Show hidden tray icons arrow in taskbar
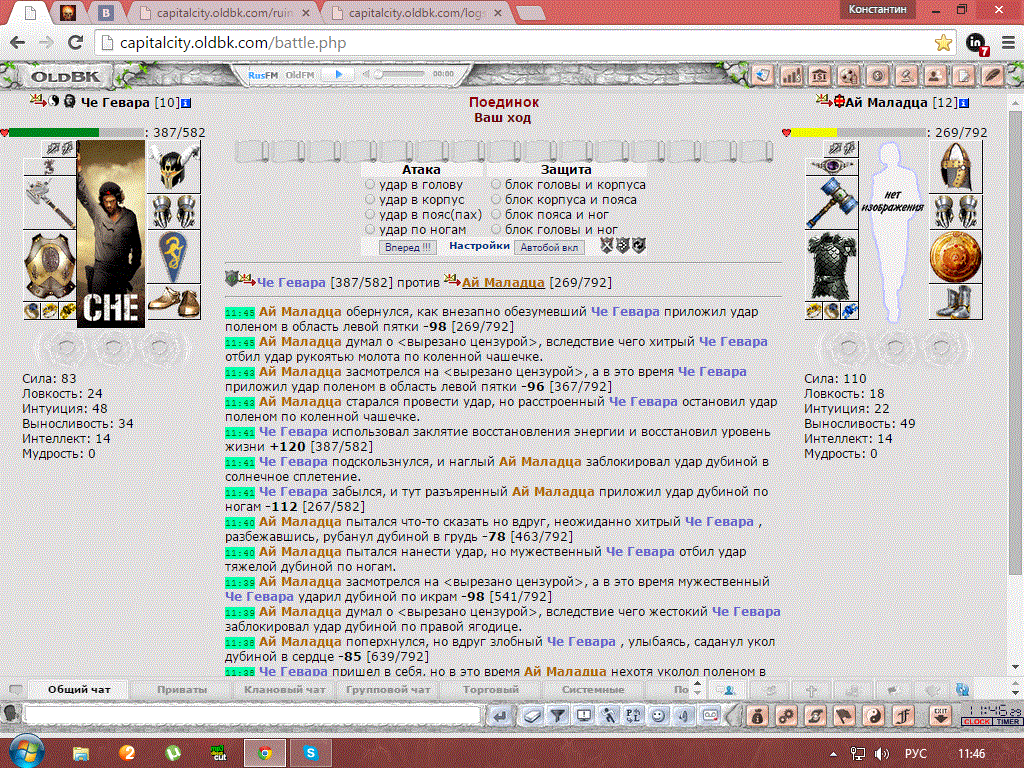 pyautogui.click(x=833, y=754)
